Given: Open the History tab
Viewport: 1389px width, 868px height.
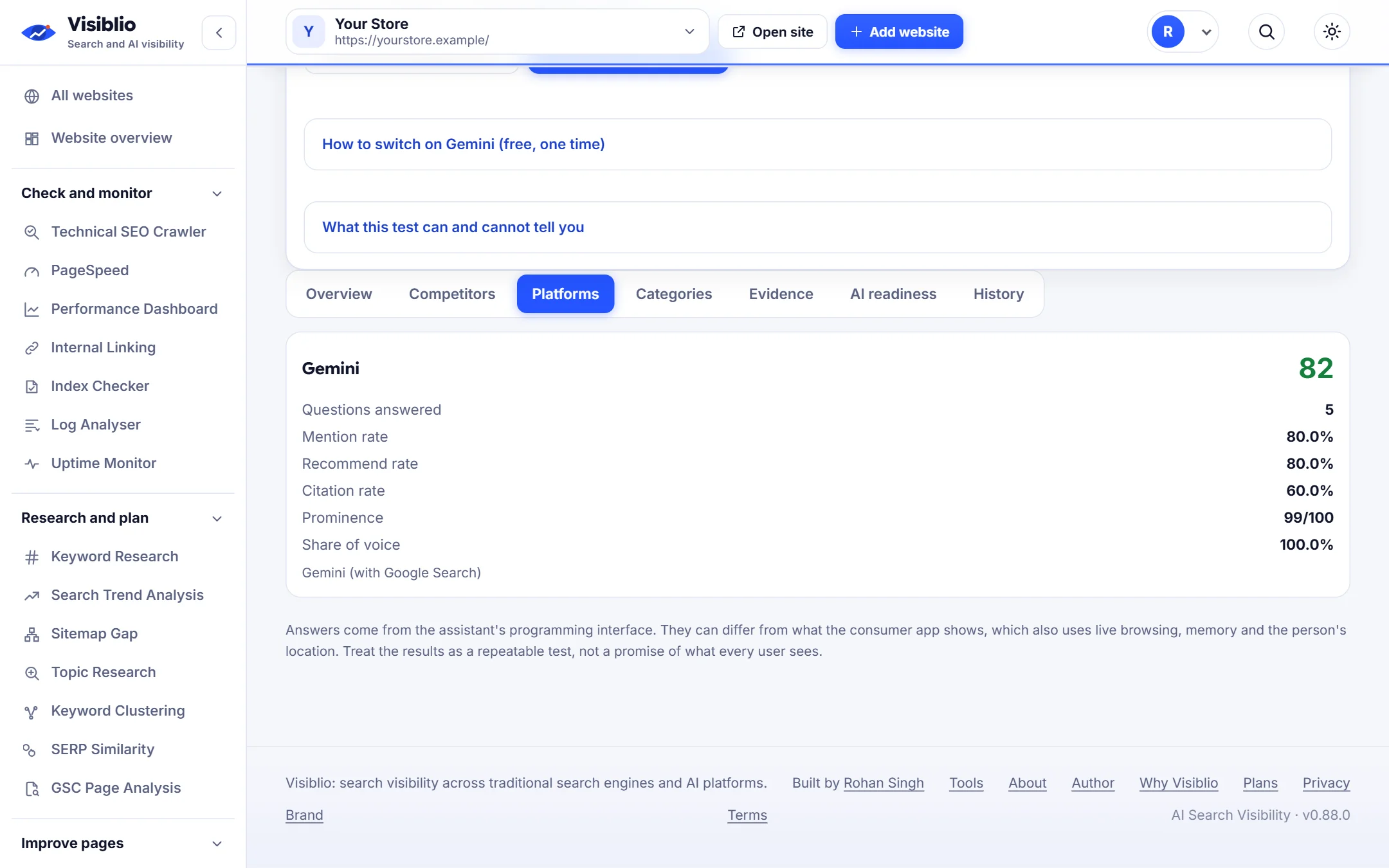Looking at the screenshot, I should [999, 294].
